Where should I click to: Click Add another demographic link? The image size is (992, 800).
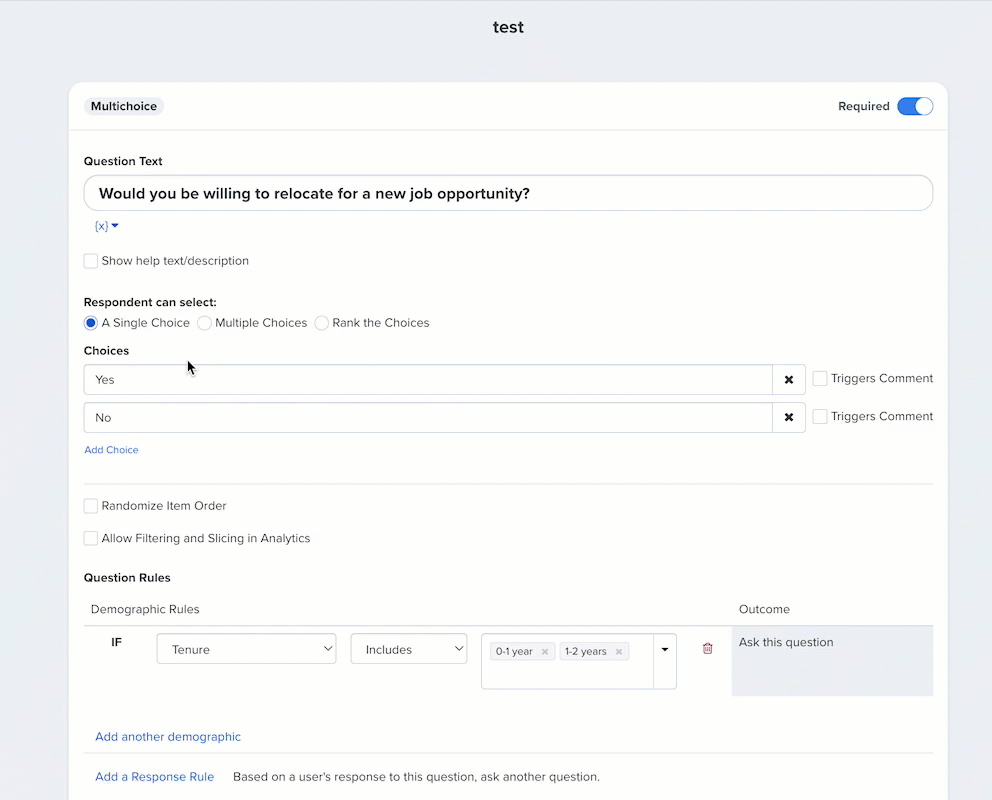pyautogui.click(x=168, y=737)
